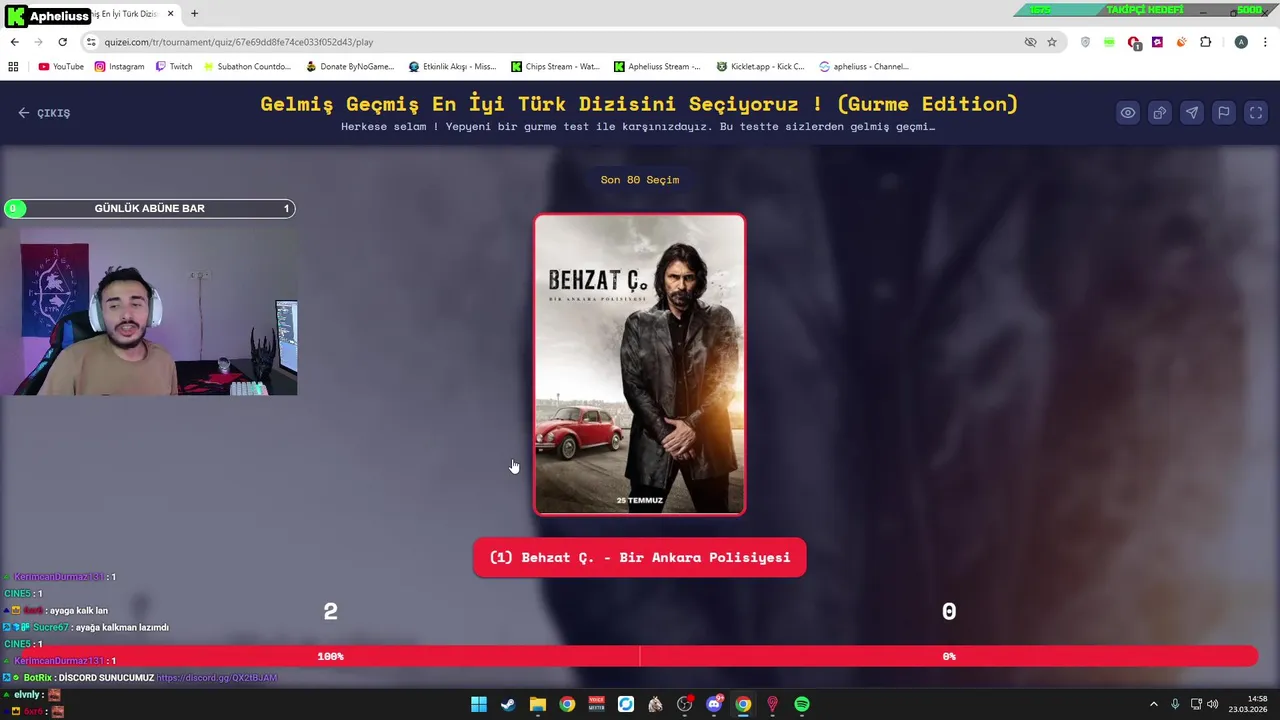Toggle the eye preview icon in quiz header

pyautogui.click(x=1128, y=113)
